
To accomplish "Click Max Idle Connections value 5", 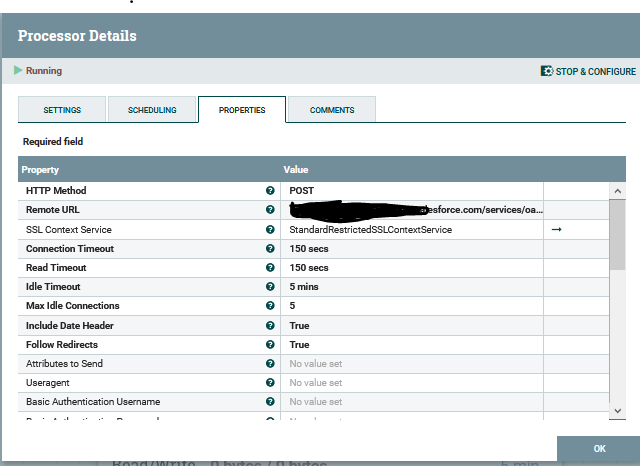I will tap(292, 306).
